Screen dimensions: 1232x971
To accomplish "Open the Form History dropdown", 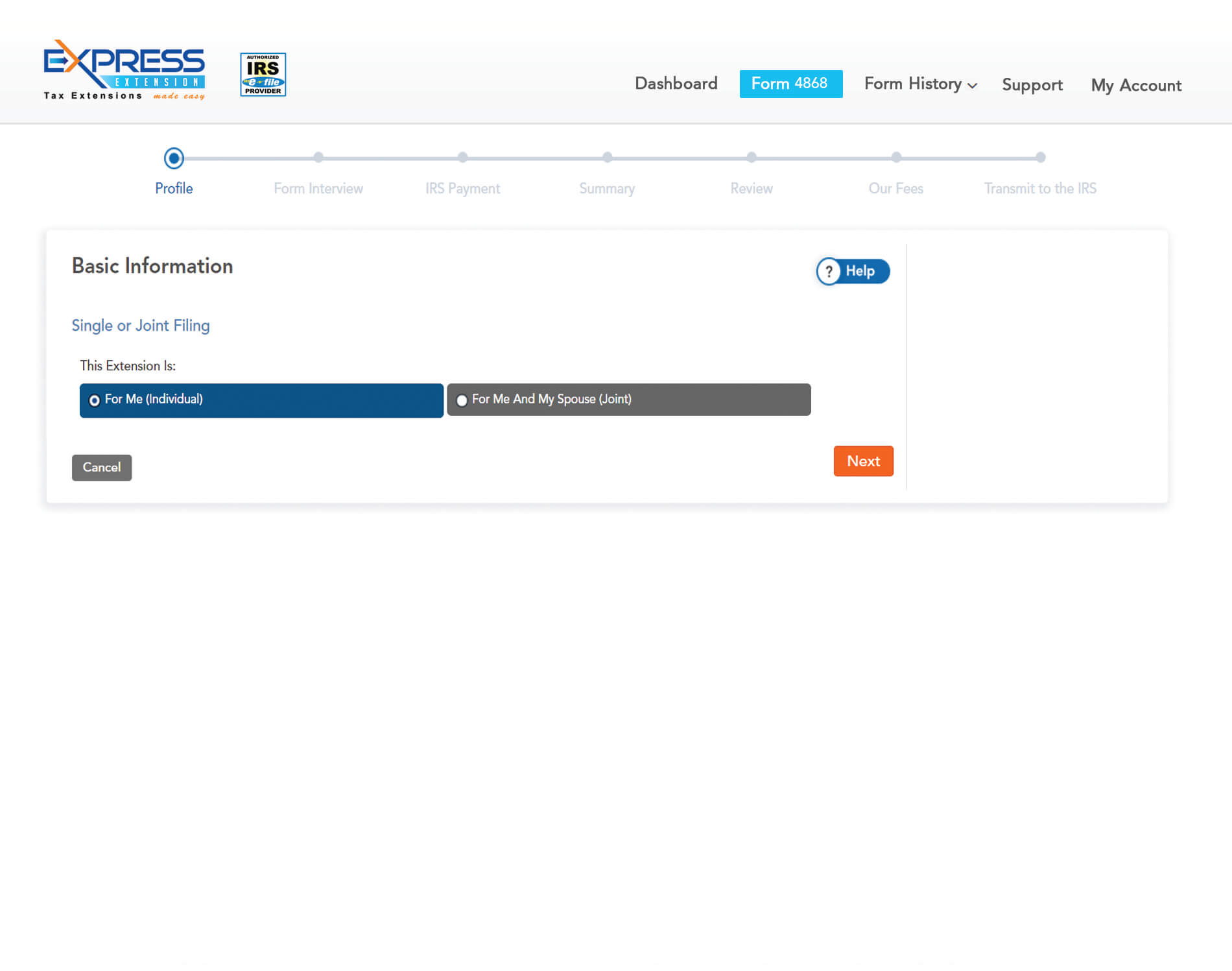I will 913,84.
